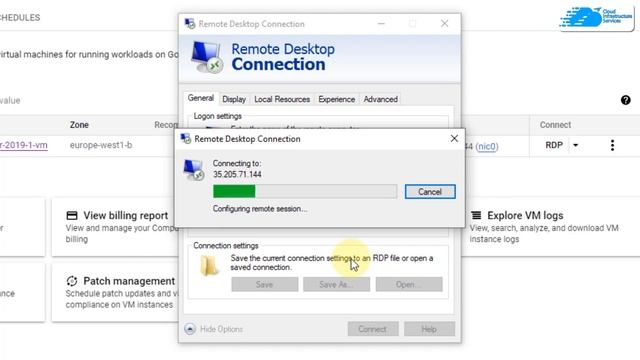640x360 pixels.
Task: Open the nic0 network interface link
Action: coord(487,146)
